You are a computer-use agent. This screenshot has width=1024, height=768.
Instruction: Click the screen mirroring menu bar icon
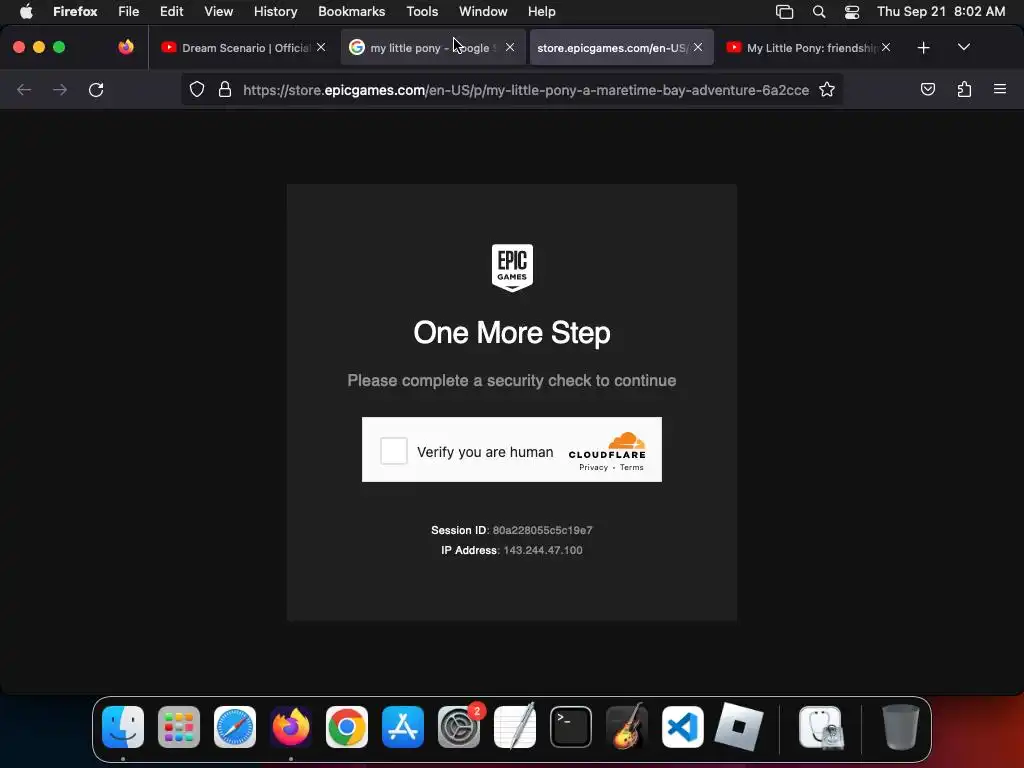(x=784, y=12)
